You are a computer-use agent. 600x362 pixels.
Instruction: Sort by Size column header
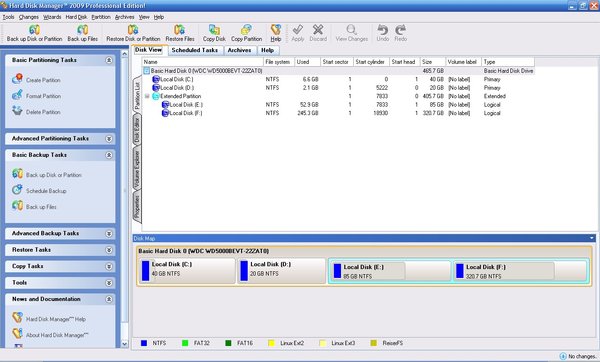click(x=432, y=62)
